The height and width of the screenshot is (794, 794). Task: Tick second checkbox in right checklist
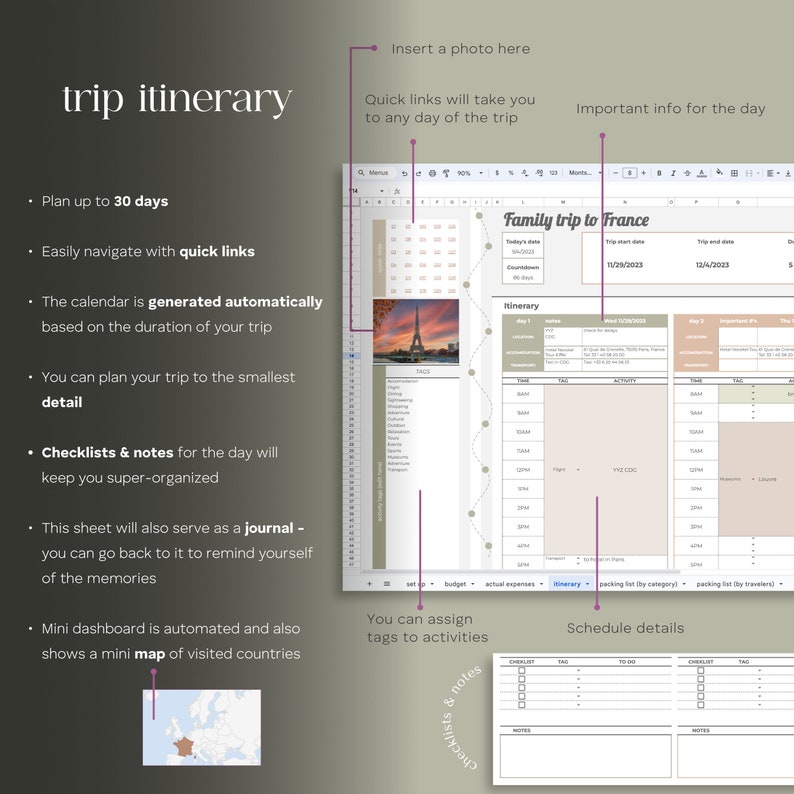click(701, 679)
